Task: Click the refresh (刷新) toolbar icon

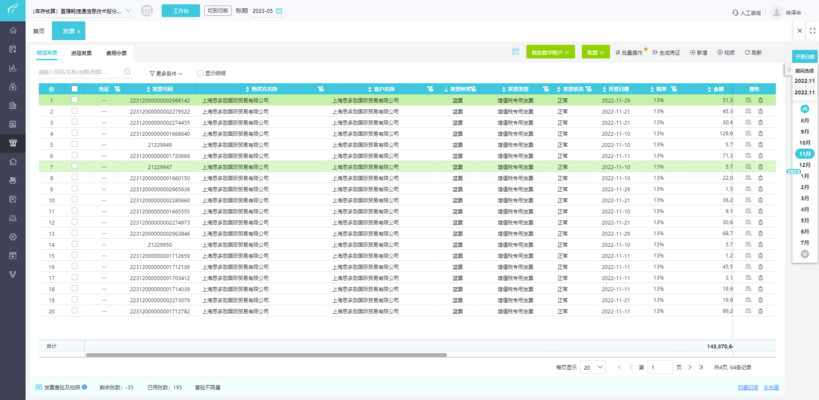Action: coord(753,51)
